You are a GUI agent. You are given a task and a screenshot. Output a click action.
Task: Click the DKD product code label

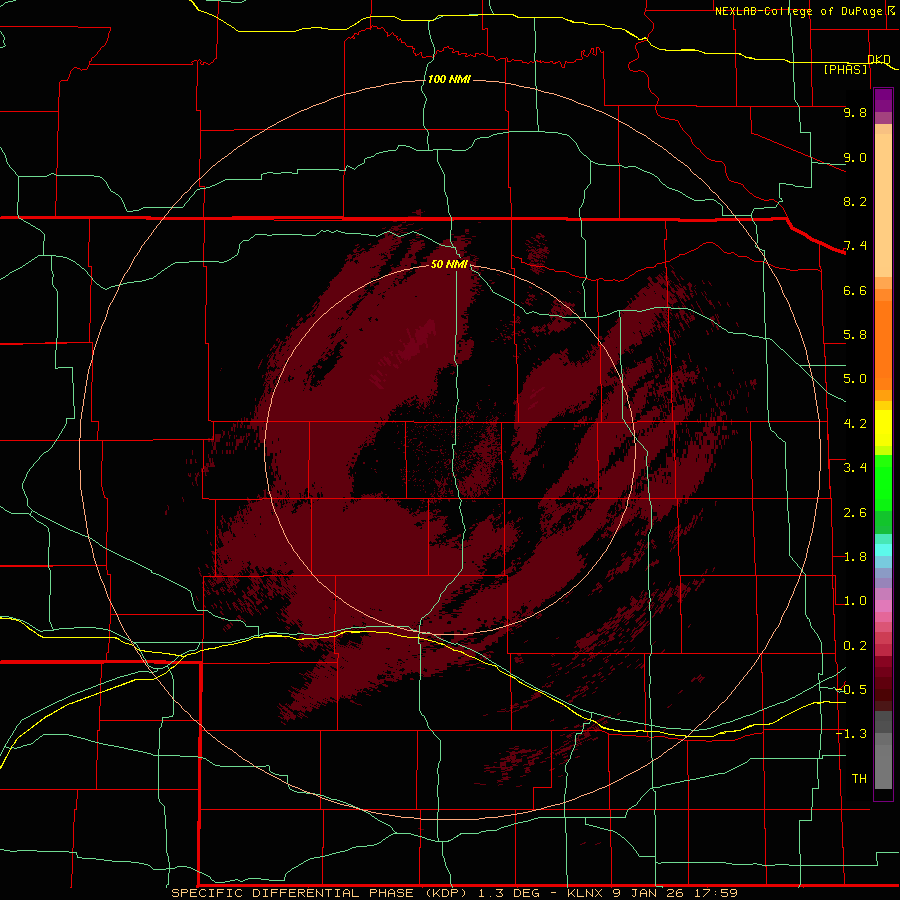click(x=879, y=59)
